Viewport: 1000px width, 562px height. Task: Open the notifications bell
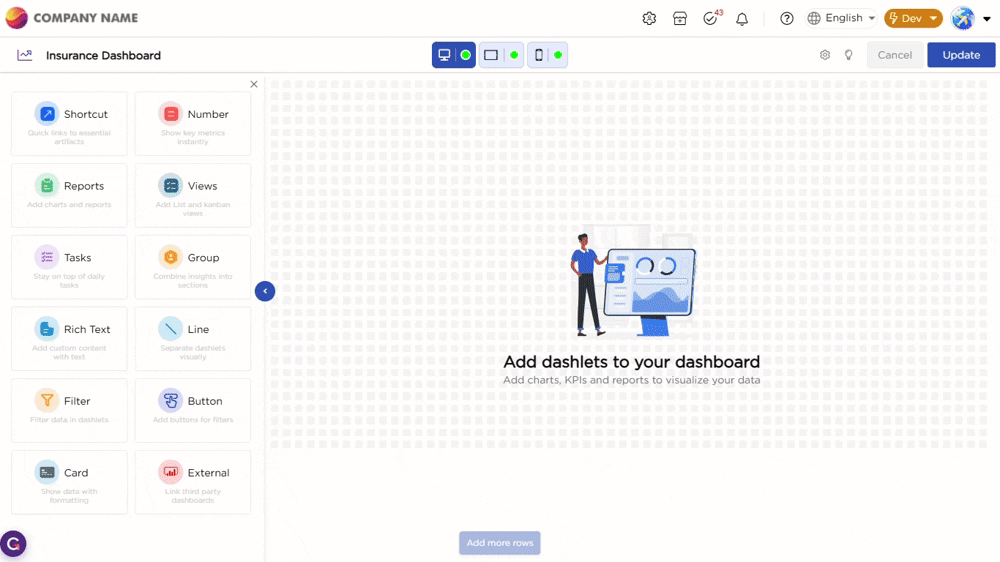pyautogui.click(x=742, y=18)
